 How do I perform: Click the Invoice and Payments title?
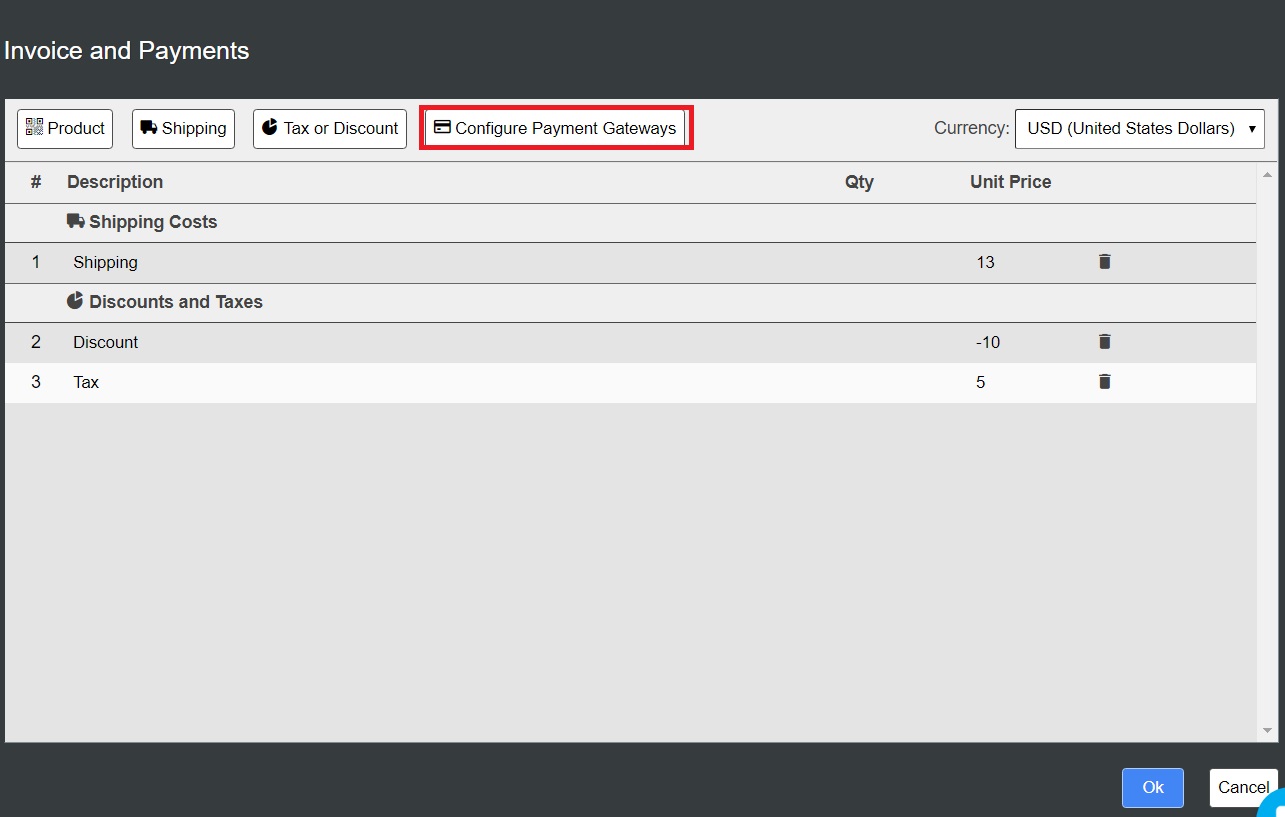coord(127,51)
